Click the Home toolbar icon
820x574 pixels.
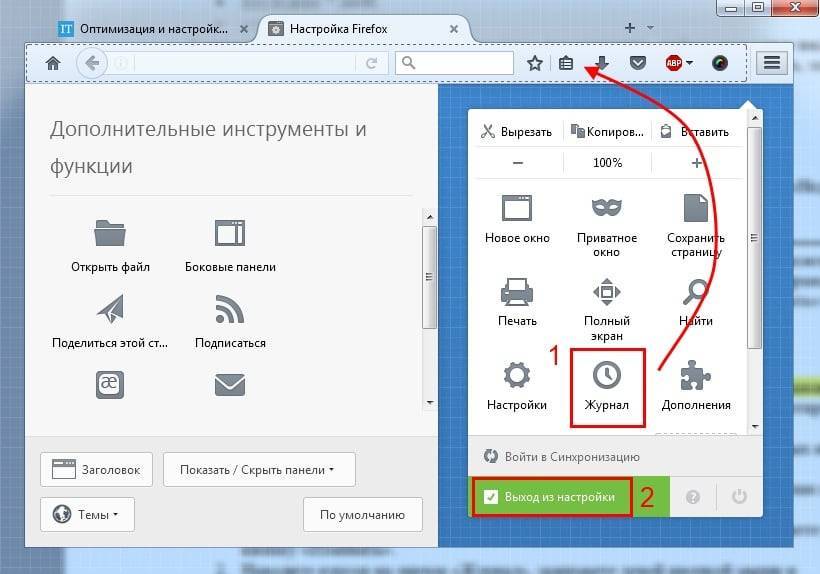coord(53,63)
